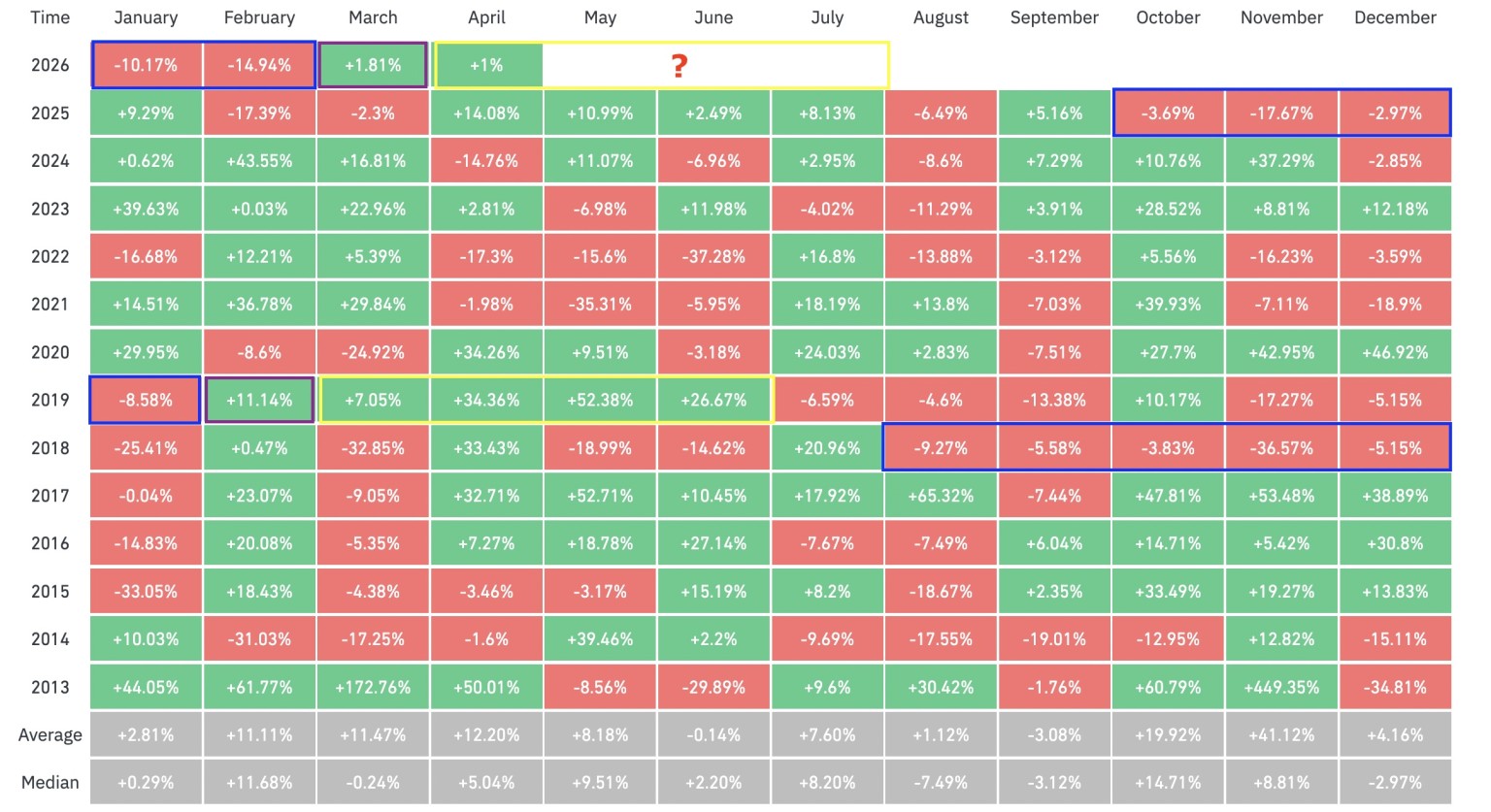The height and width of the screenshot is (812, 1491).
Task: Select the March 2013 cell showing +172.76%
Action: (373, 688)
